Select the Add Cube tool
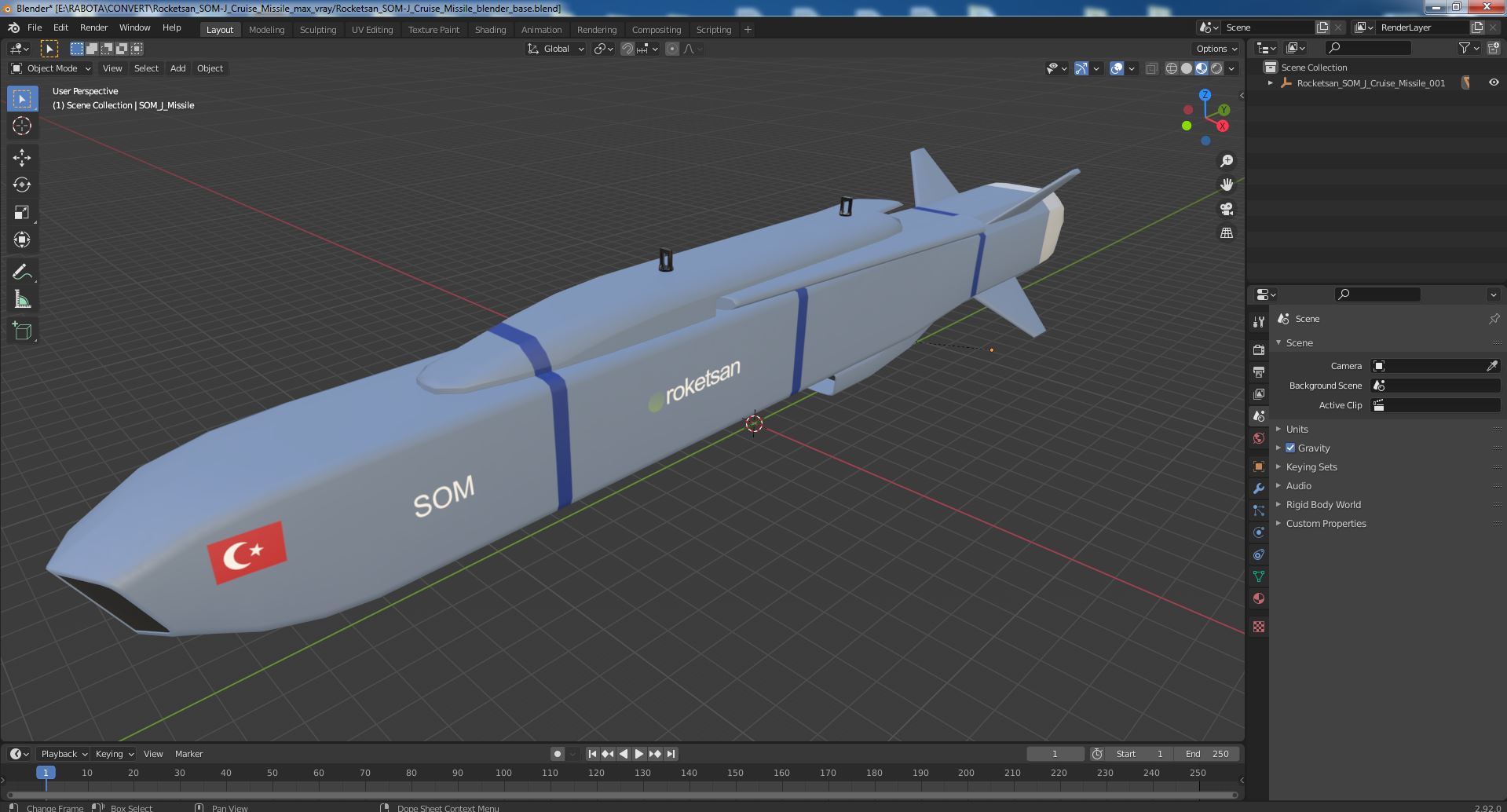Viewport: 1507px width, 812px height. pyautogui.click(x=22, y=331)
